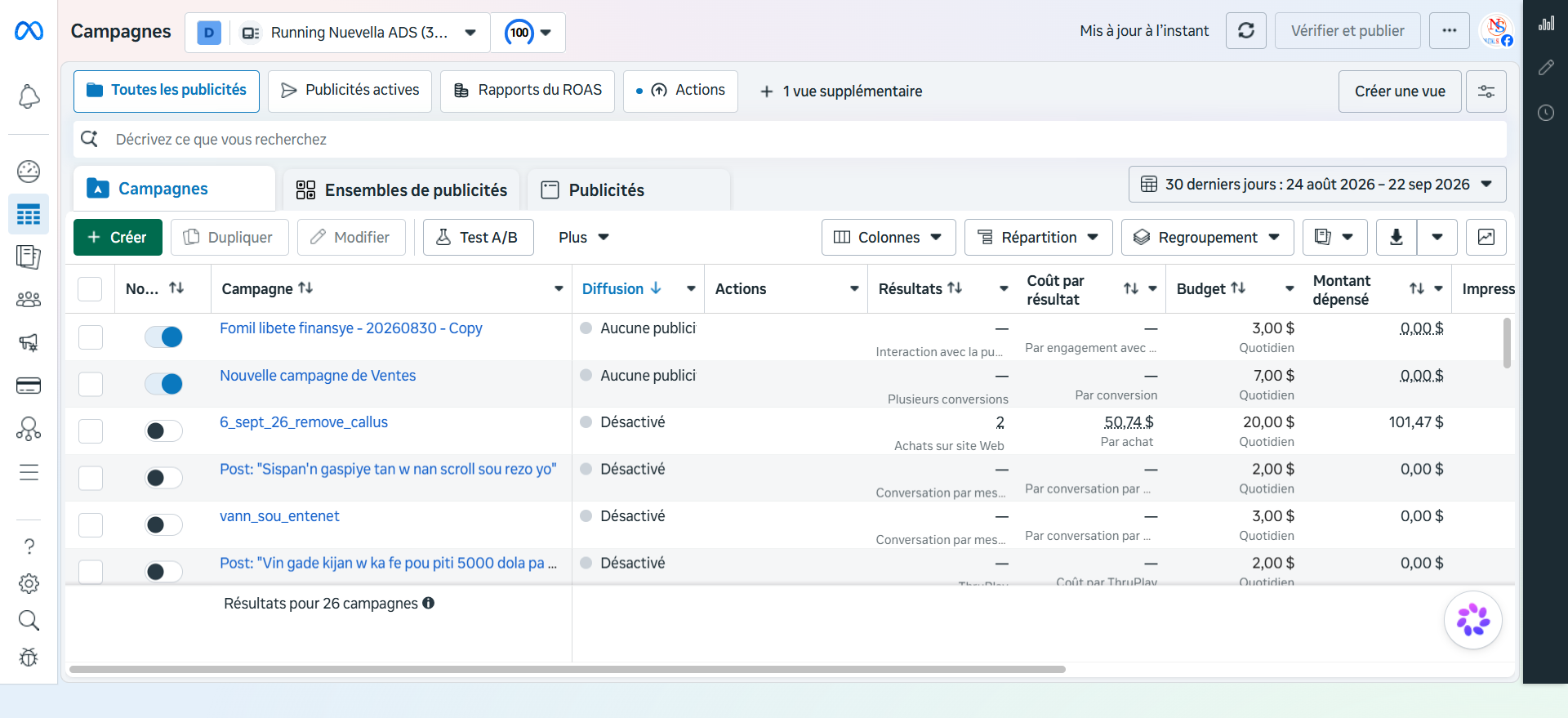This screenshot has height=718, width=1568.
Task: Toggle off Nouvelle campagne de Ventes
Action: point(163,384)
